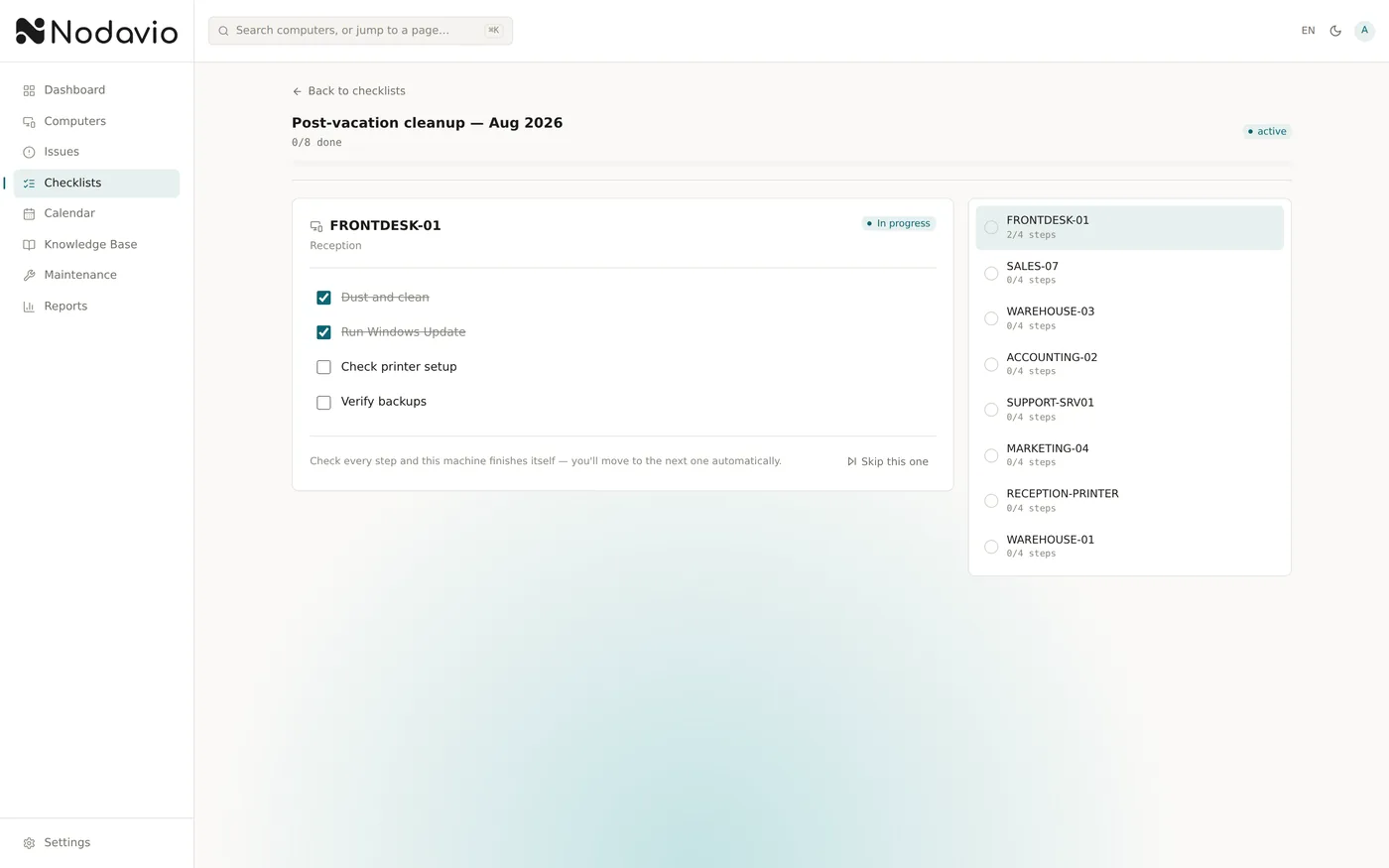
Task: Check the Check printer setup step
Action: [323, 367]
